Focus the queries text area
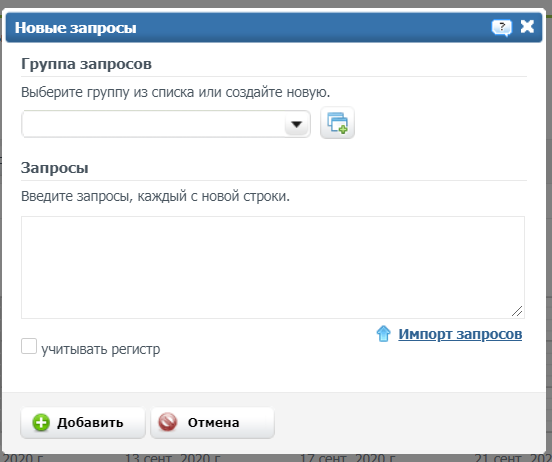Viewport: 552px width, 462px height. tap(273, 268)
